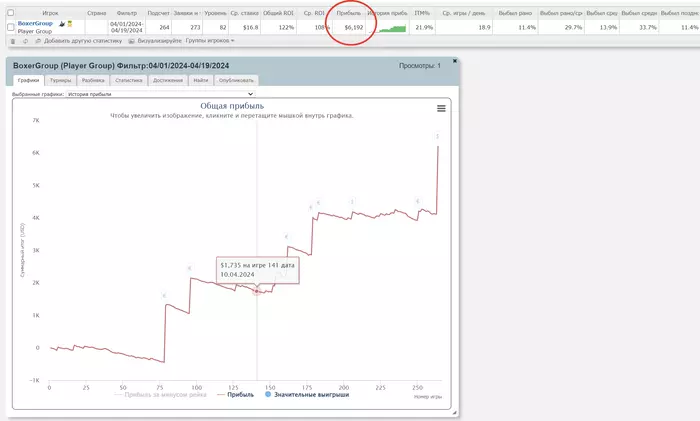Screen dimensions: 700x421
Task: Open the chart hamburger menu icon
Action: 441,108
